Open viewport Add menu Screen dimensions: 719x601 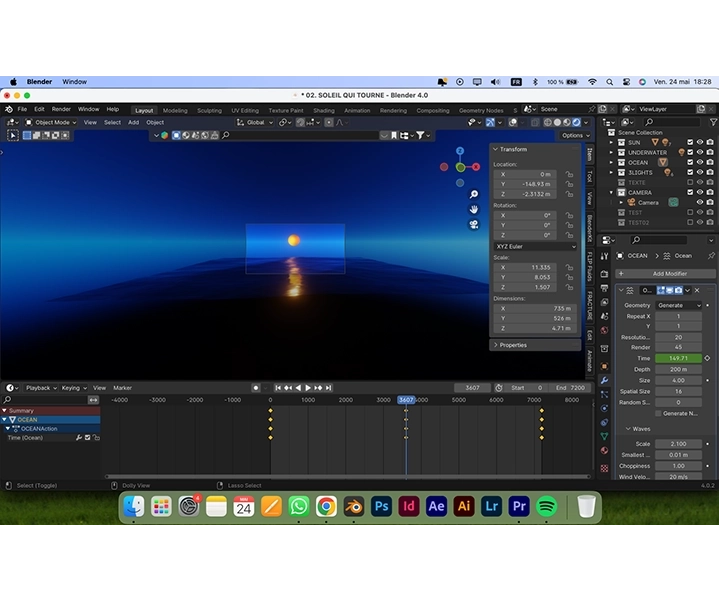point(133,122)
